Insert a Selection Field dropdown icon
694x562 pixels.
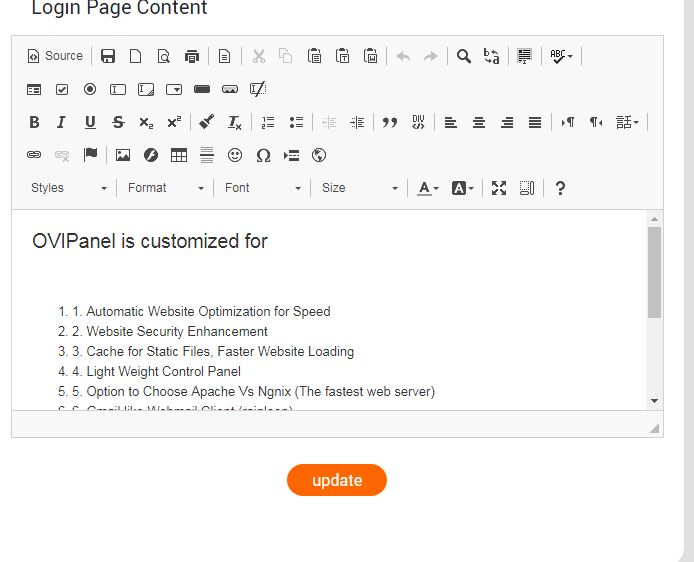click(174, 89)
